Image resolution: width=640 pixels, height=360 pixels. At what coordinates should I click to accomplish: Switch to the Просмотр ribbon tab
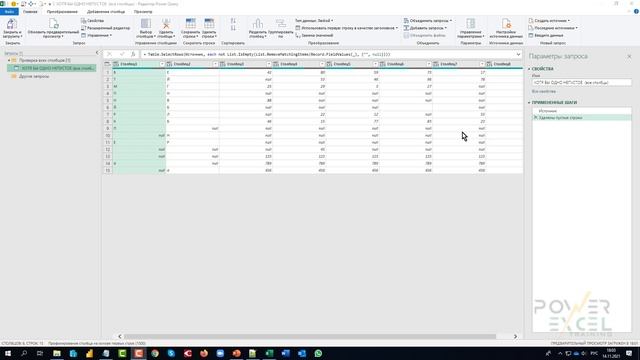click(143, 11)
